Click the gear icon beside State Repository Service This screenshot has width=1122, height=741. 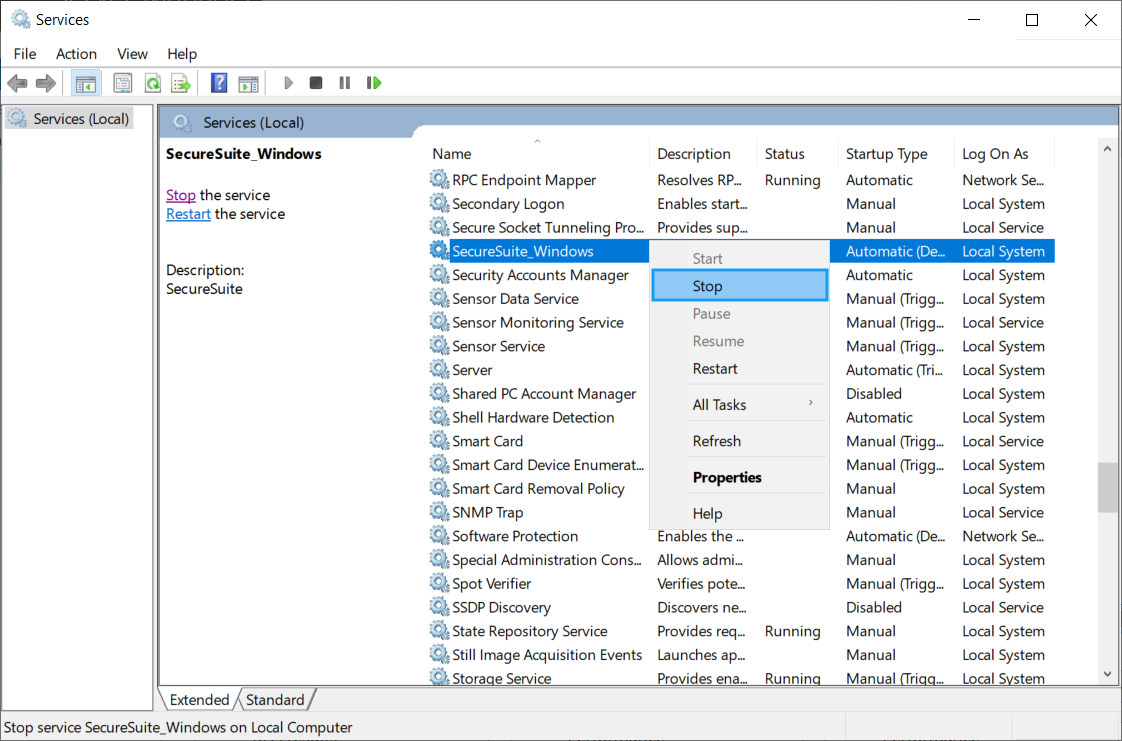439,630
